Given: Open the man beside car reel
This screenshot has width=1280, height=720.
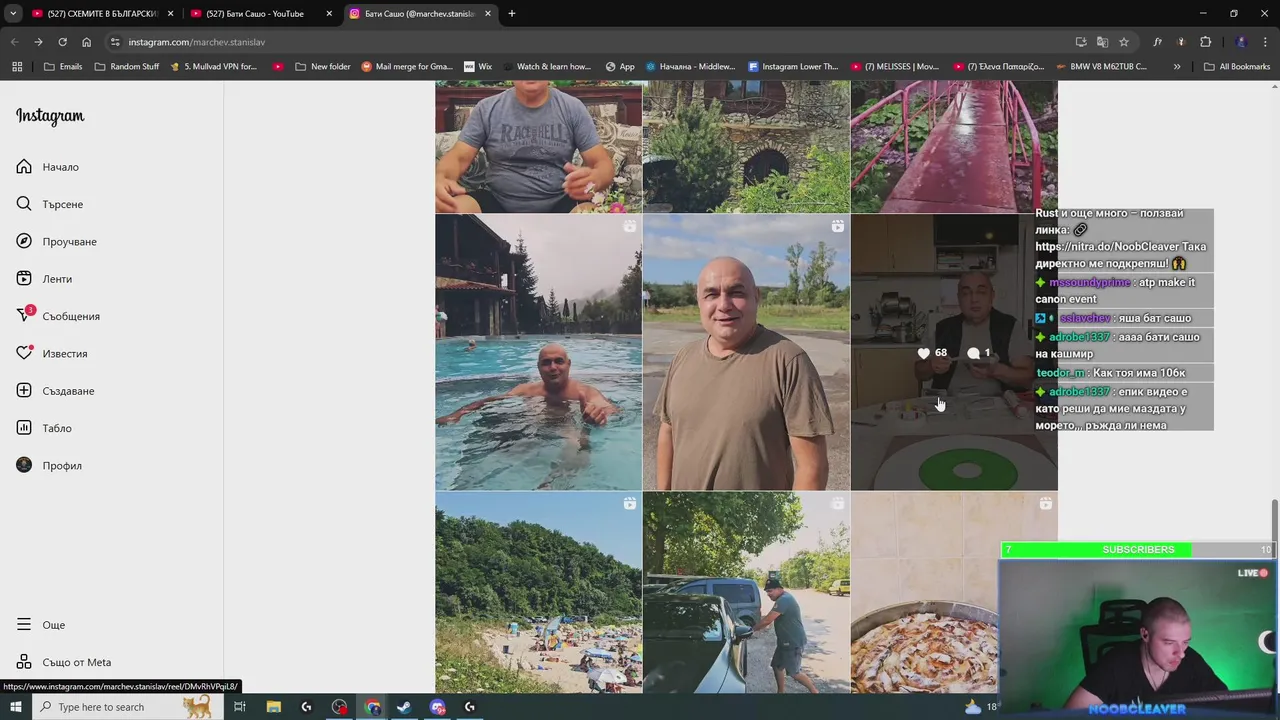Looking at the screenshot, I should click(746, 593).
